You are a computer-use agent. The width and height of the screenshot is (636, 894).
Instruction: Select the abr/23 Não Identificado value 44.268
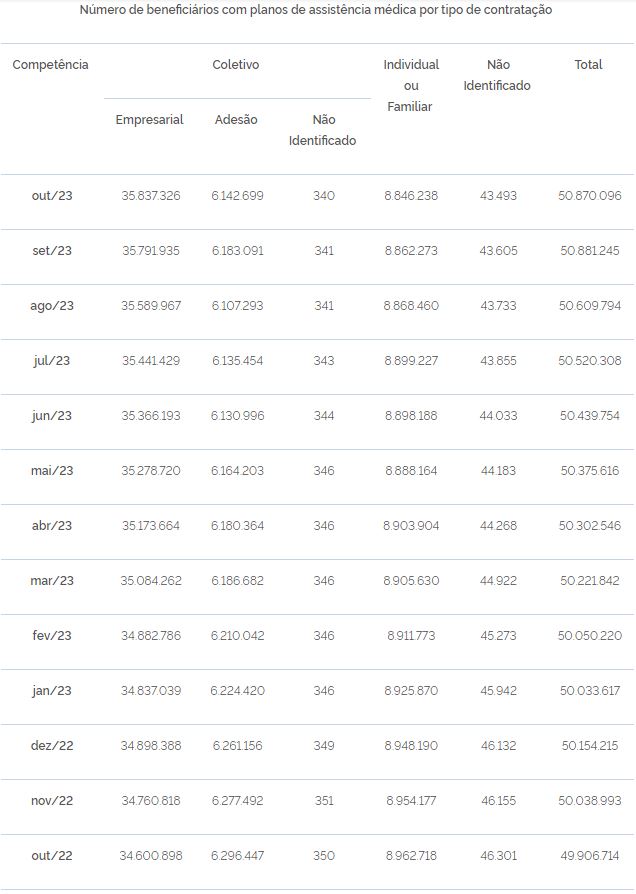pyautogui.click(x=498, y=526)
